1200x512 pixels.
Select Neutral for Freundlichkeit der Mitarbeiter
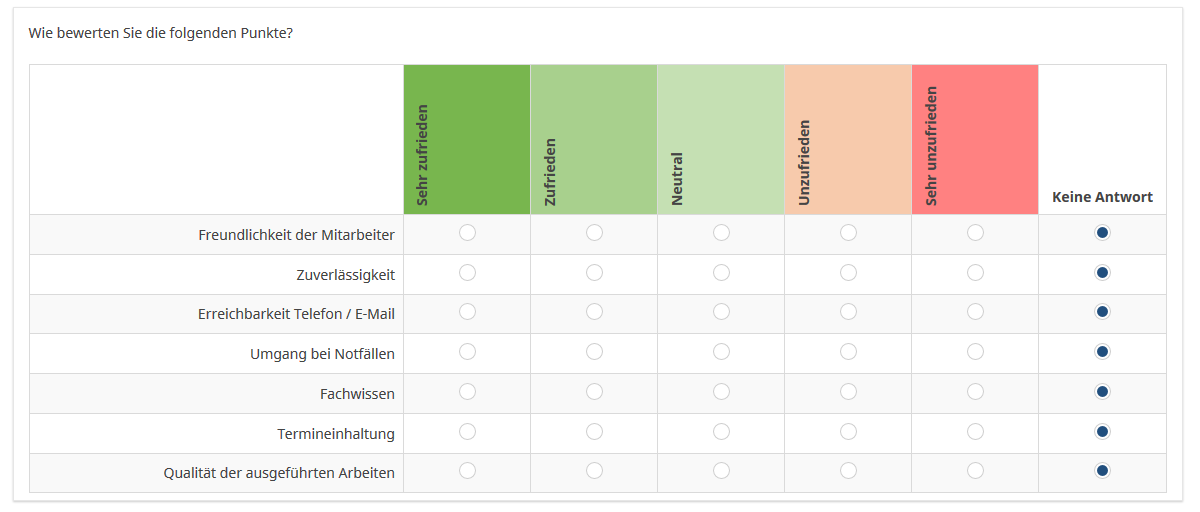721,233
